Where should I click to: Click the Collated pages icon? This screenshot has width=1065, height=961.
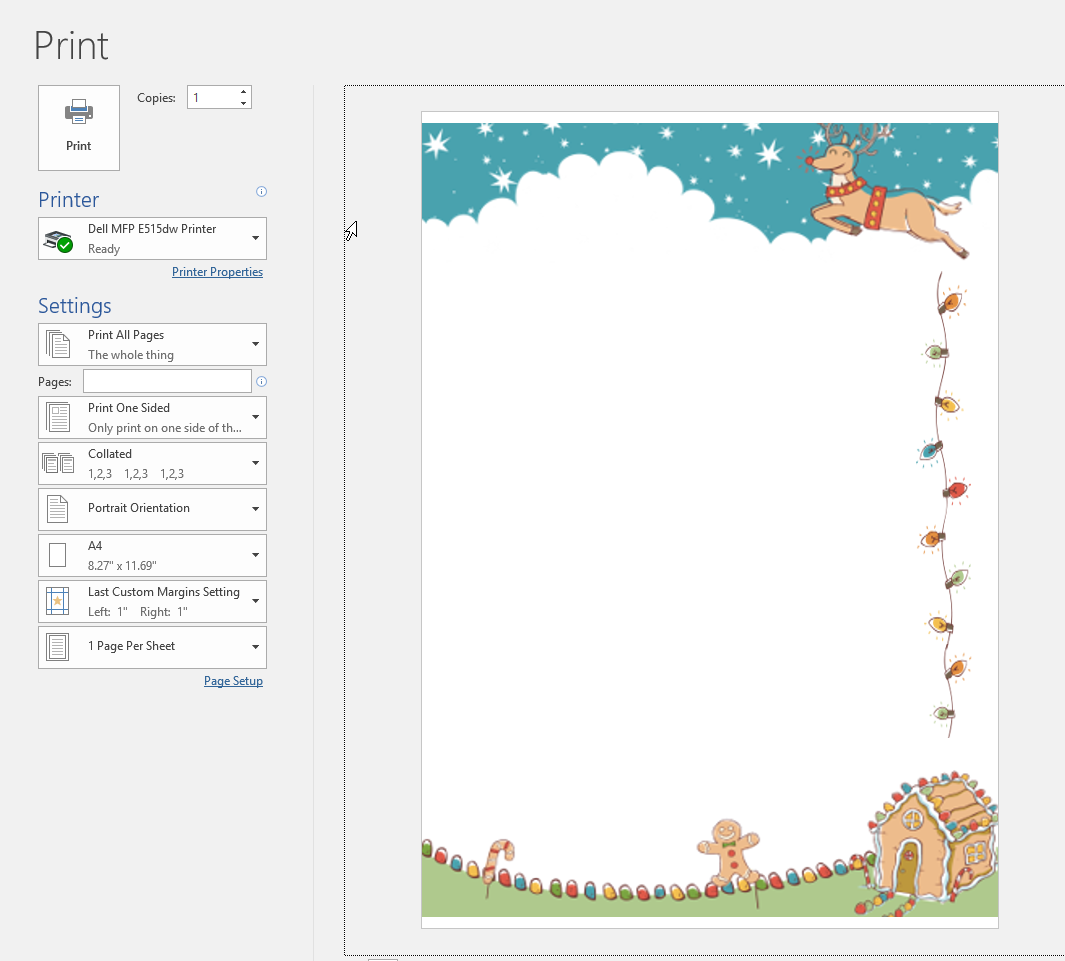(59, 463)
